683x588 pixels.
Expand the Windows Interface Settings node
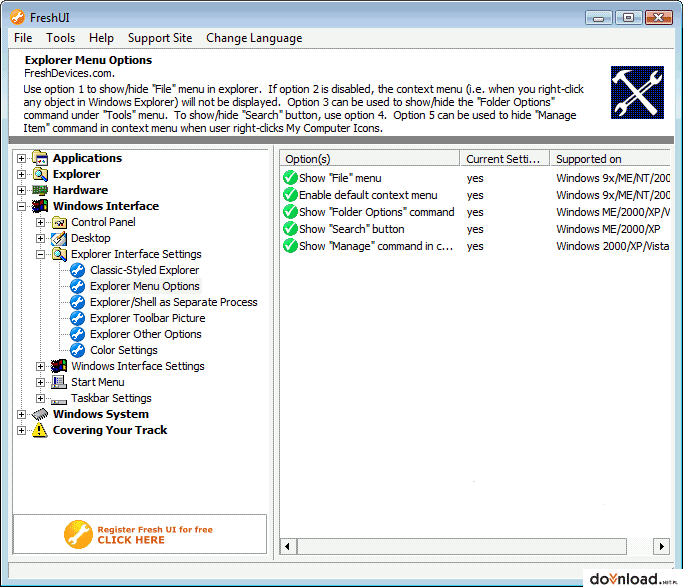point(41,366)
